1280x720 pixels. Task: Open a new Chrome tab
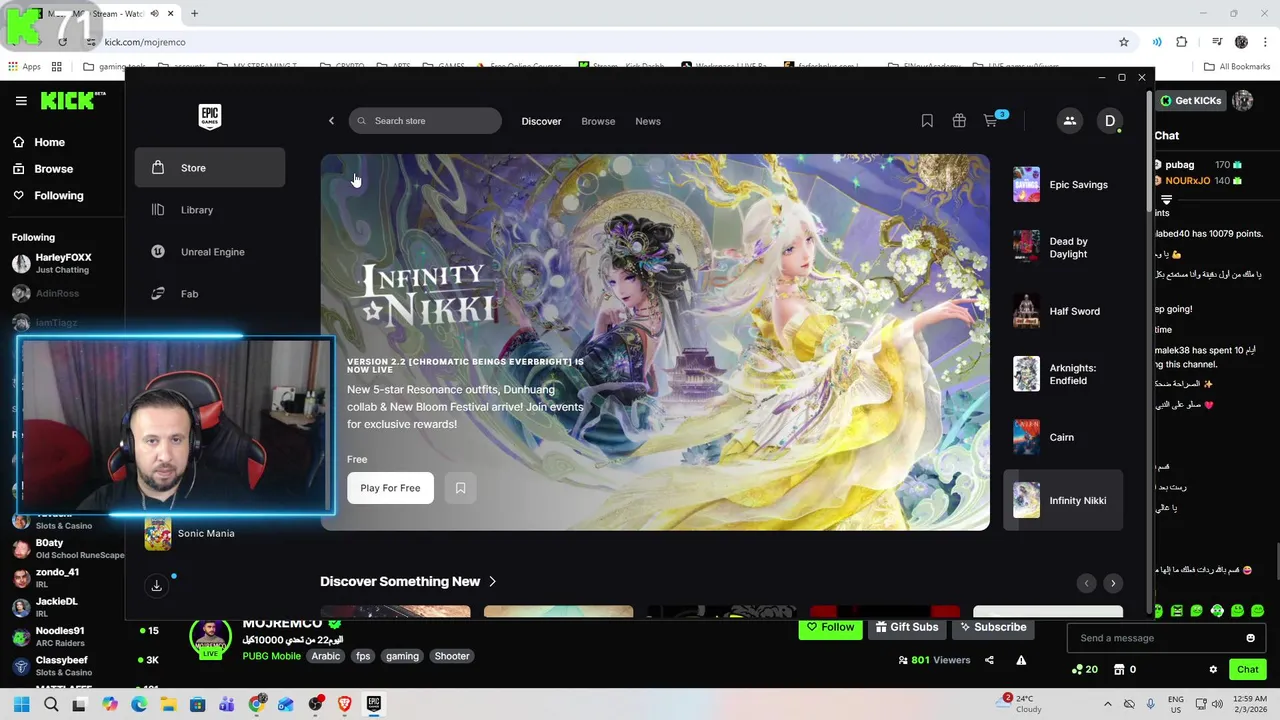(x=194, y=14)
